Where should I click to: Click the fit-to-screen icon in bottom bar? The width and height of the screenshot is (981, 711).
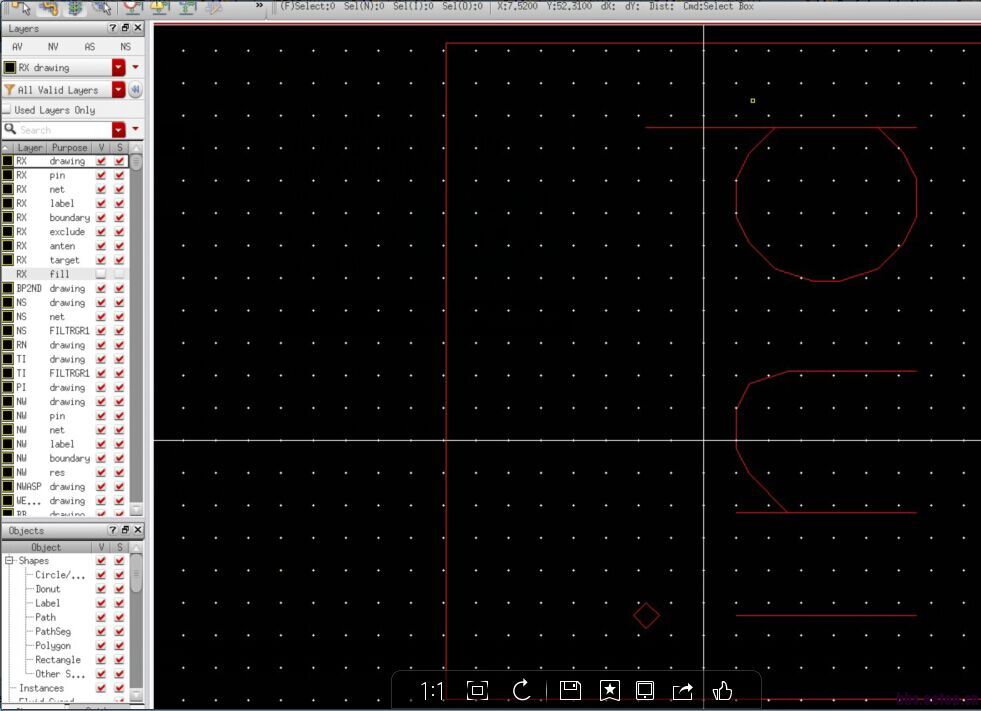tap(477, 691)
